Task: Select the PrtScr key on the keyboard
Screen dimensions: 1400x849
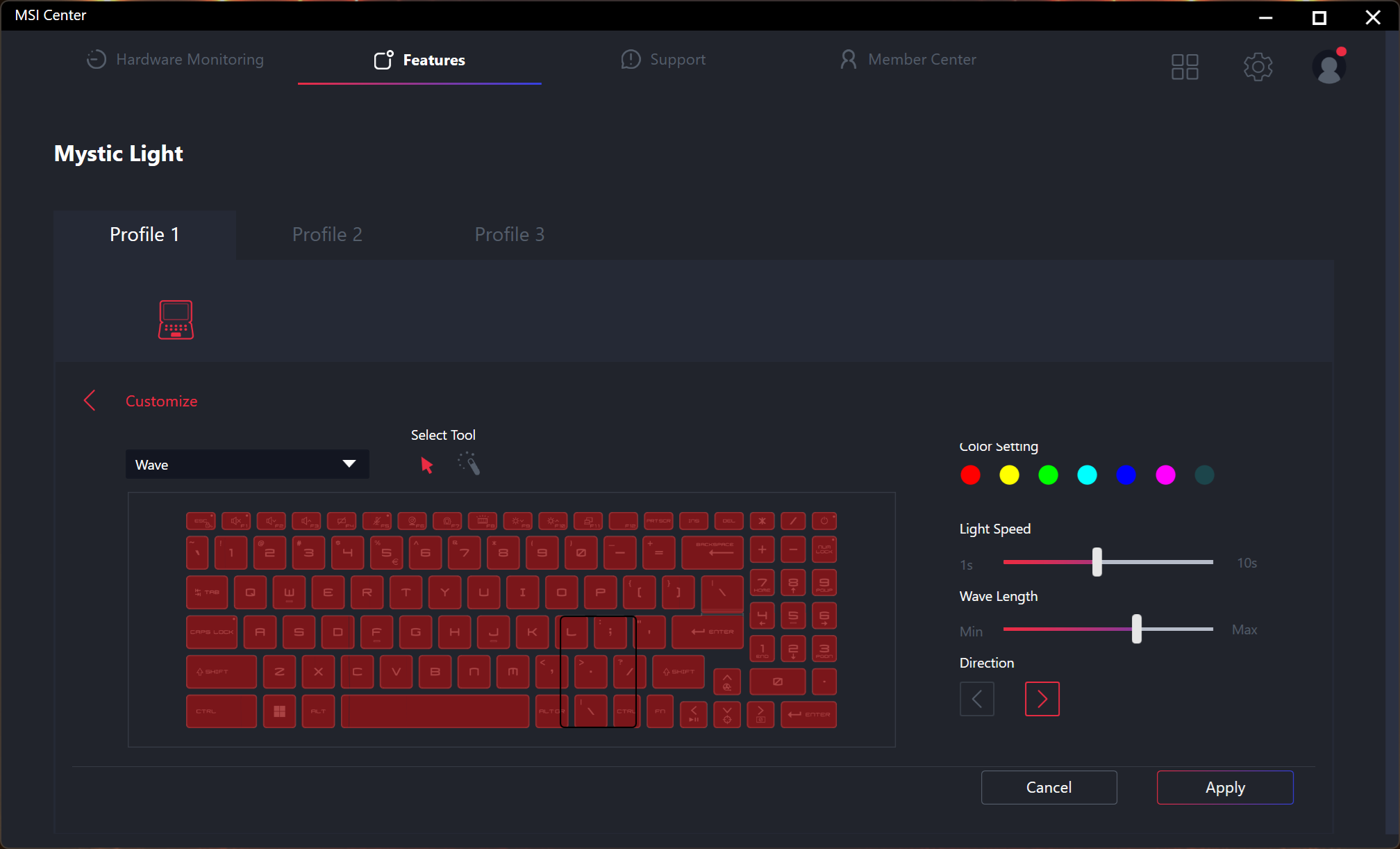Action: tap(658, 521)
